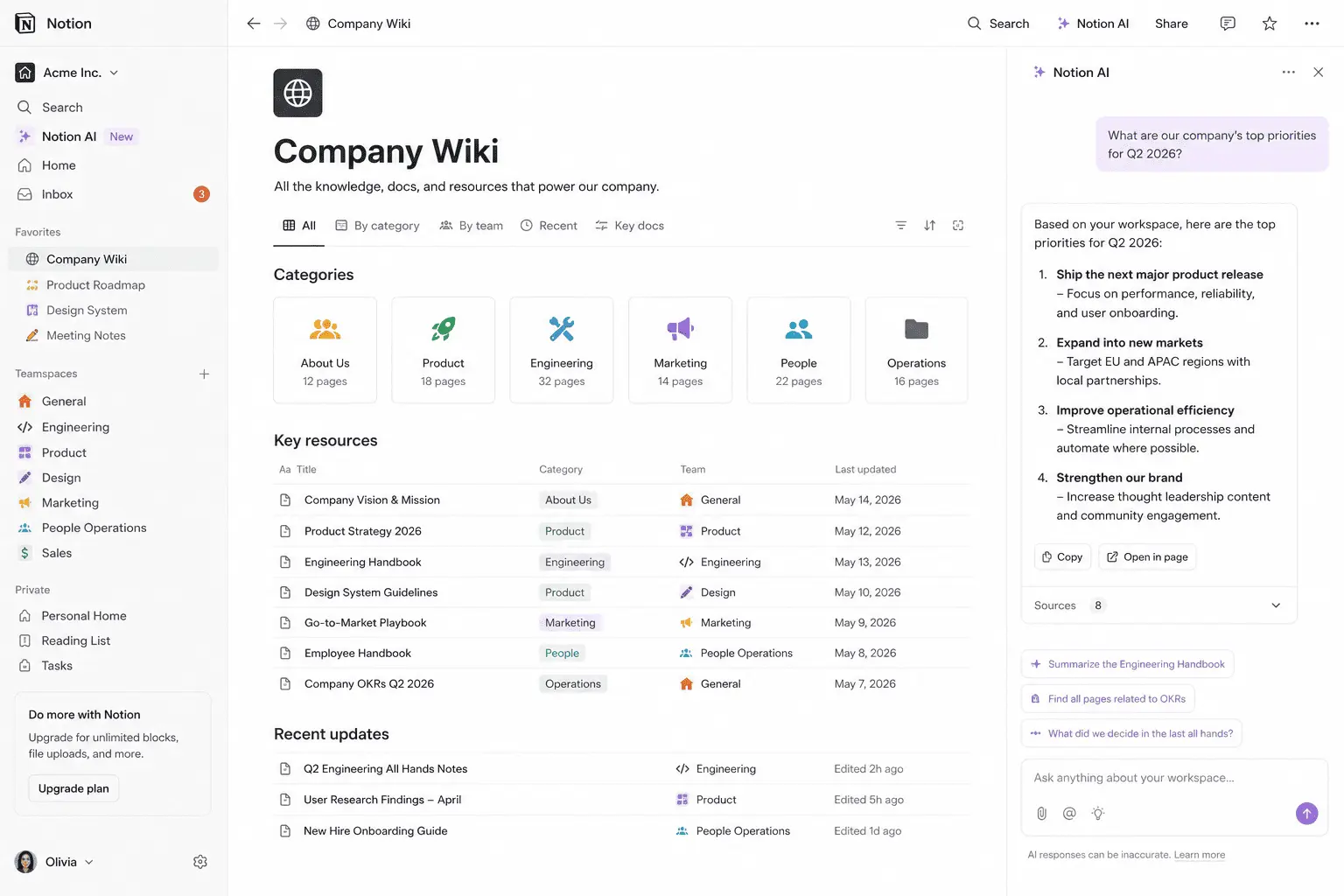The width and height of the screenshot is (1344, 896).
Task: Send the AI message with purple arrow
Action: pyautogui.click(x=1306, y=814)
